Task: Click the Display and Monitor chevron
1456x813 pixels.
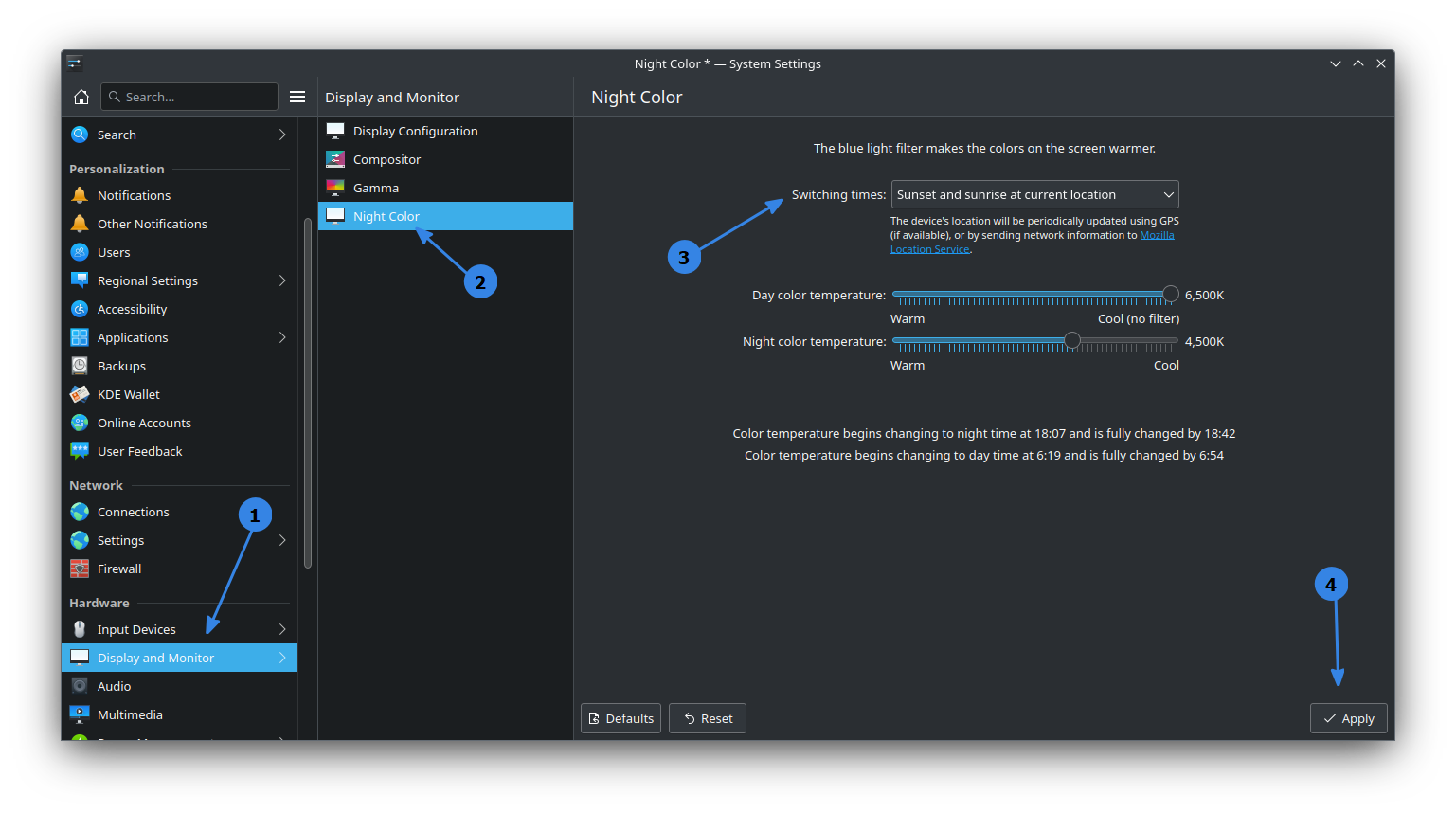Action: [x=282, y=658]
